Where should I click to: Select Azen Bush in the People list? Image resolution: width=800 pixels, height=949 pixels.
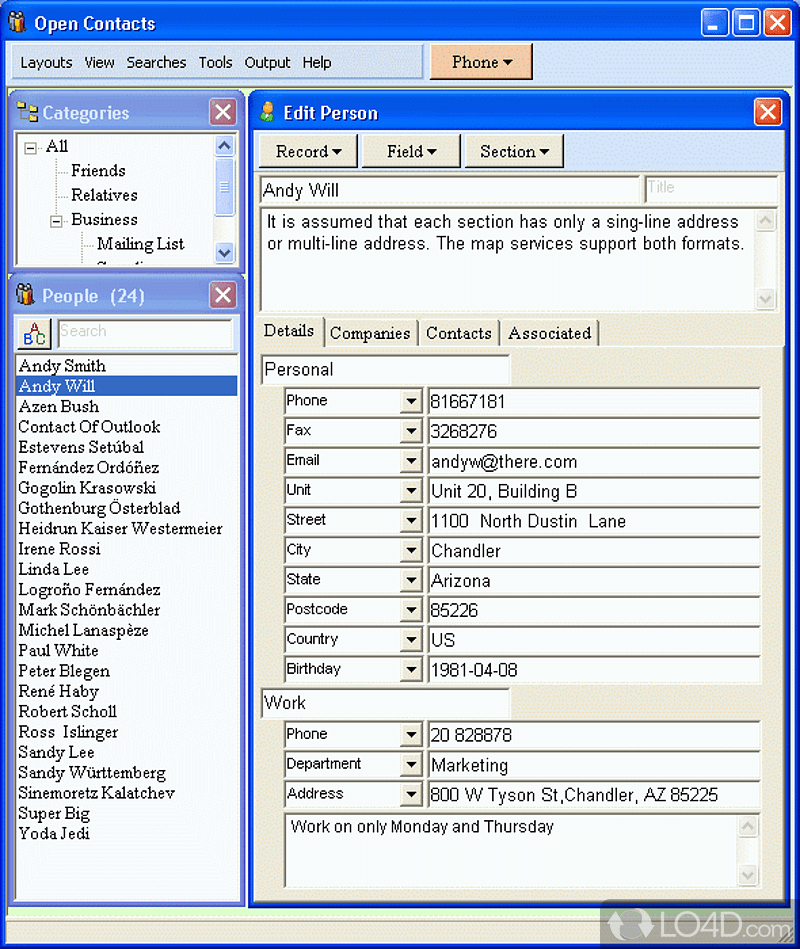pos(126,406)
